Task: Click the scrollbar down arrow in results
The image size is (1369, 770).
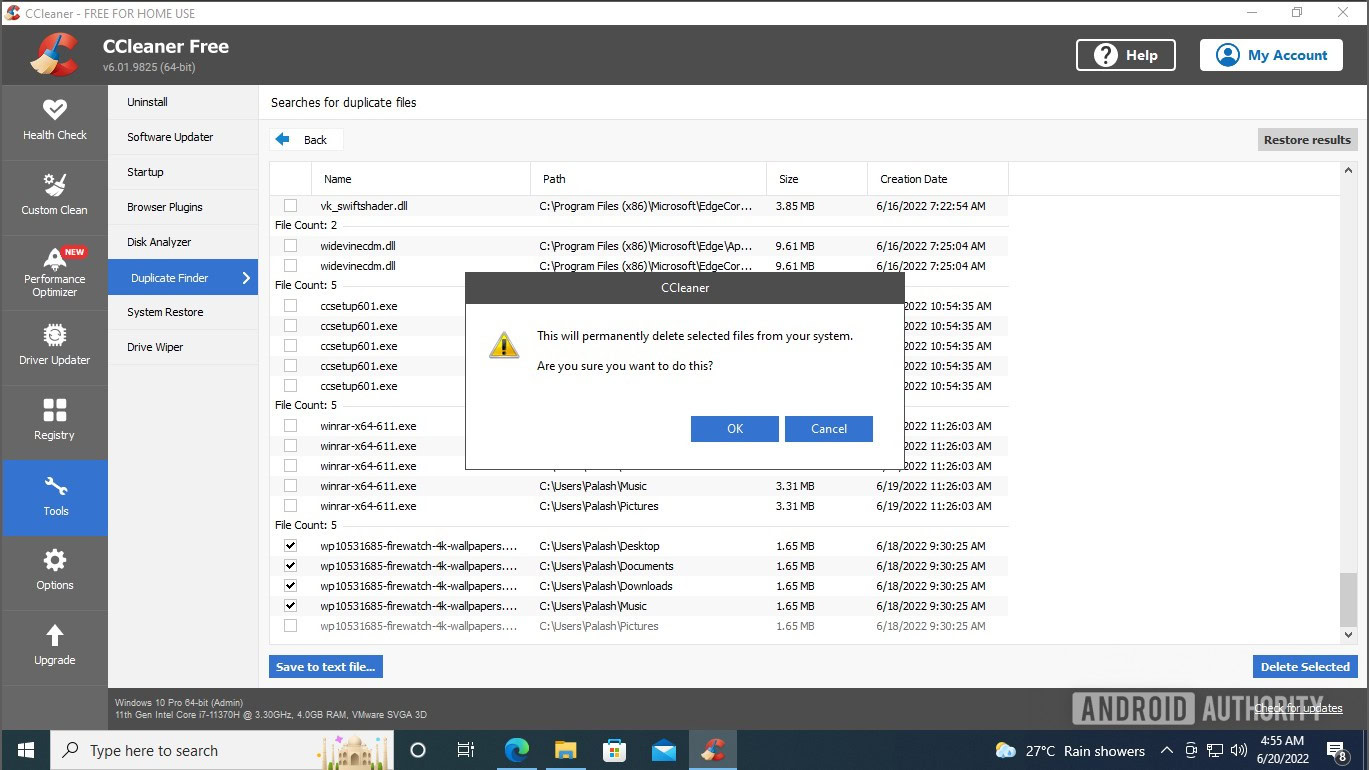Action: [1348, 634]
